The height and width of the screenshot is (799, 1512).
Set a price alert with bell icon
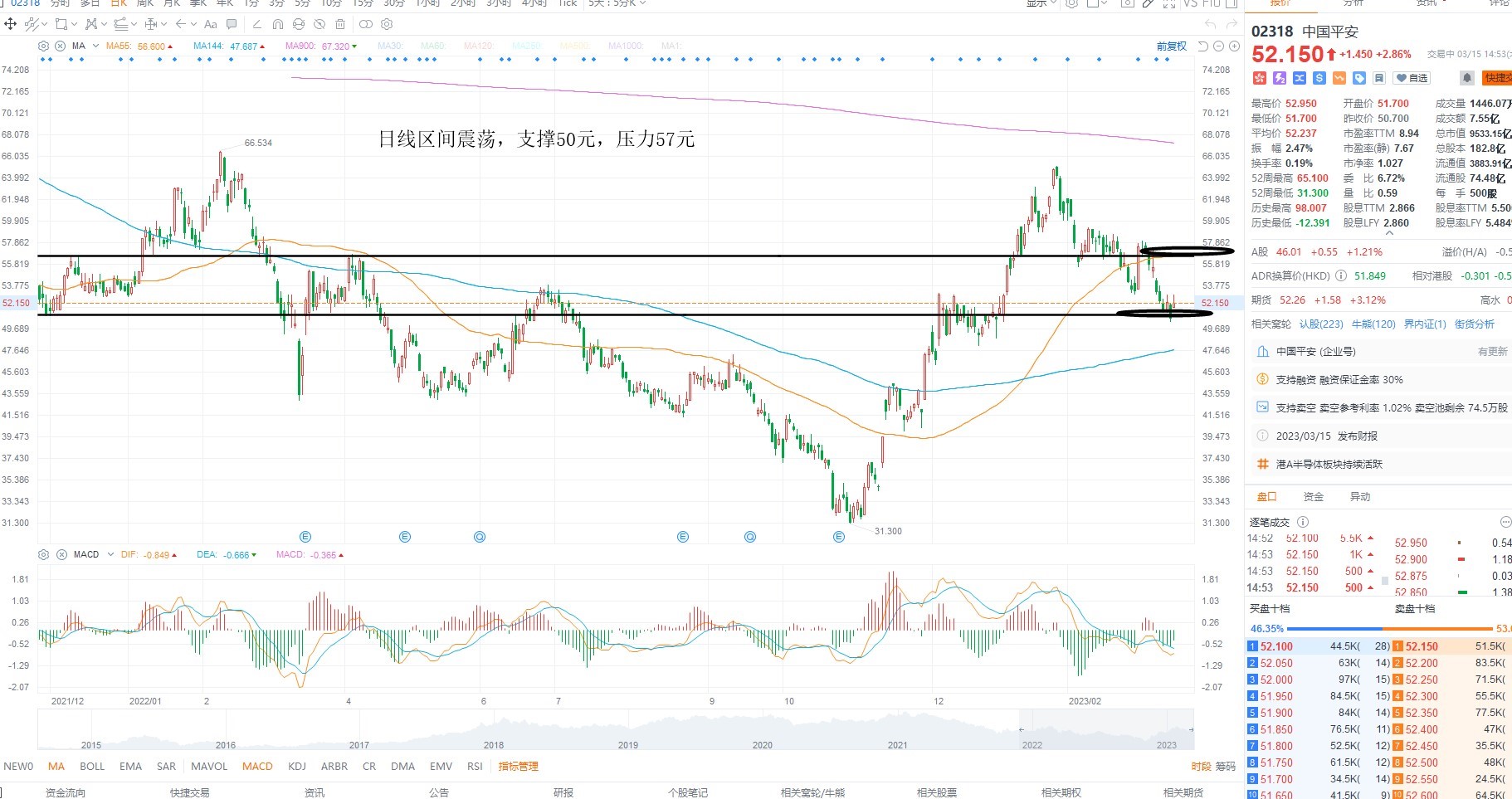(x=1467, y=78)
